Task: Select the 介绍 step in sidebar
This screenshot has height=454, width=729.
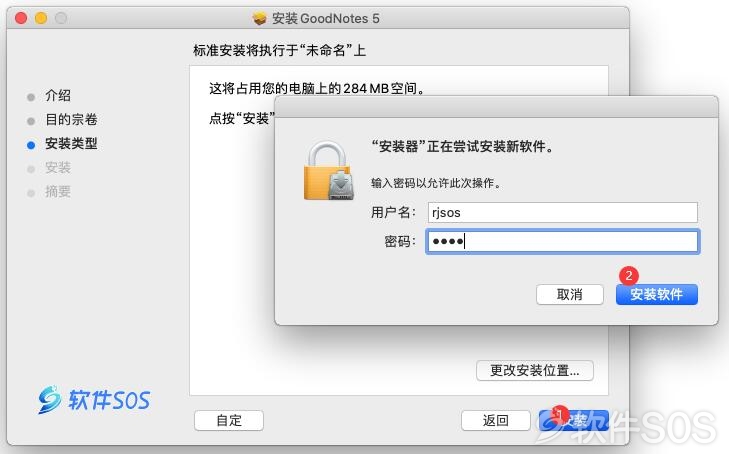Action: click(x=58, y=96)
